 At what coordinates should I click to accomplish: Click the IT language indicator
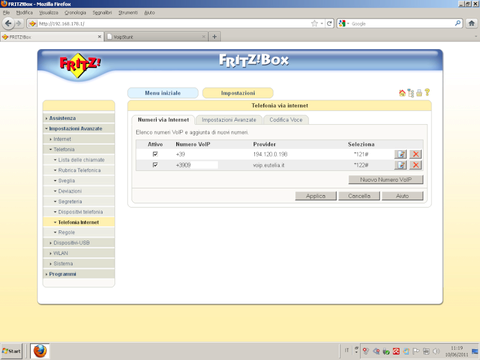tap(347, 350)
